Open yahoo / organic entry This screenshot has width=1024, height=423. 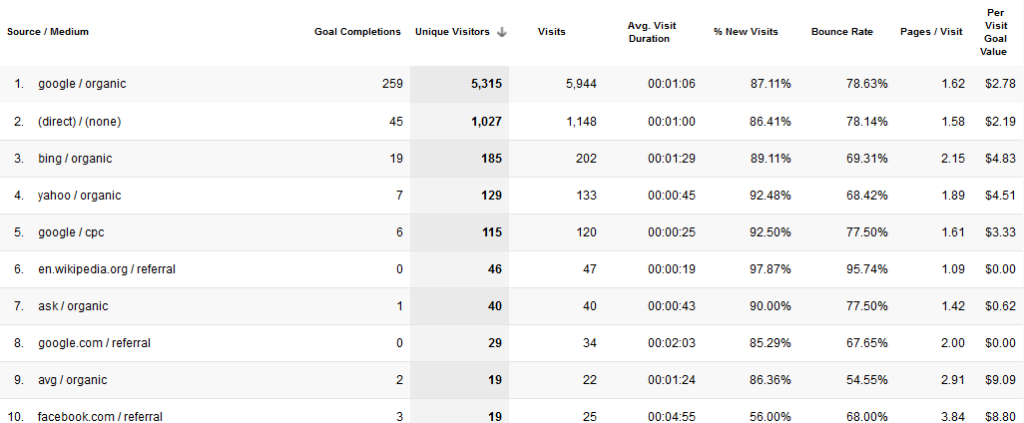coord(79,195)
